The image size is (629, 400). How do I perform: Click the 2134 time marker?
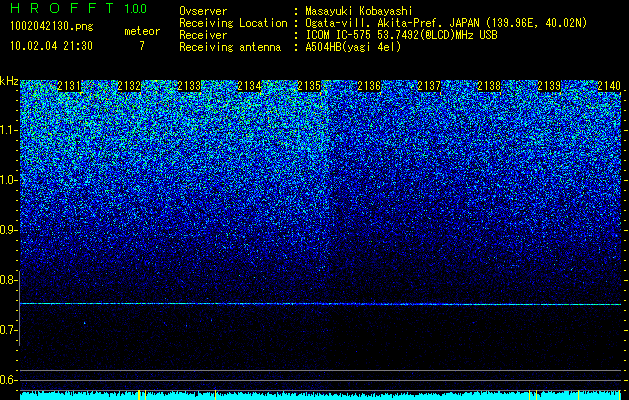pos(249,86)
